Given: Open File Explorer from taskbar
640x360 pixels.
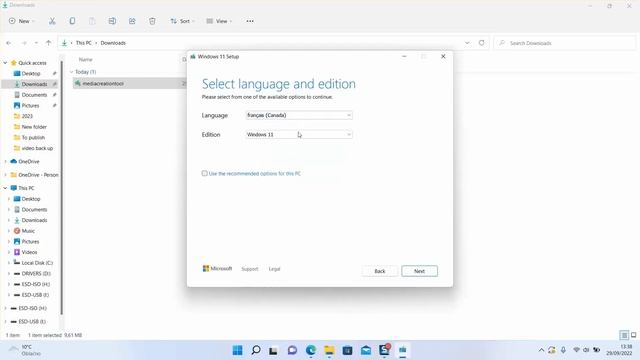Looking at the screenshot, I should (329, 350).
